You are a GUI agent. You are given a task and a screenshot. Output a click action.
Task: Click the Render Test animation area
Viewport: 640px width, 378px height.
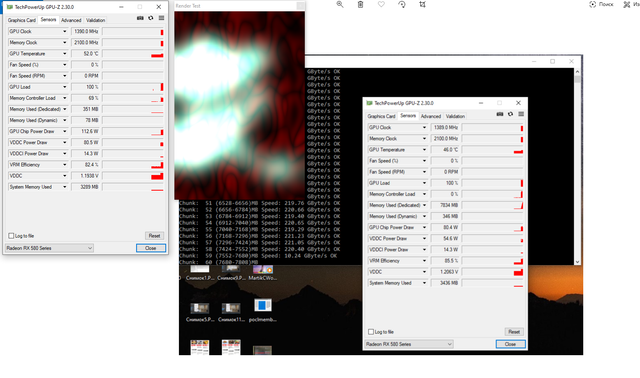240,105
